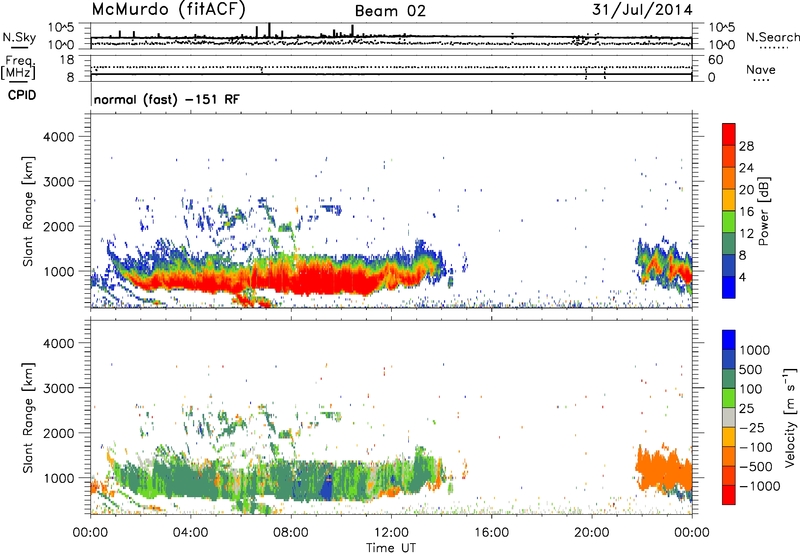Click the 28 tick on Power colorbar

tap(746, 146)
